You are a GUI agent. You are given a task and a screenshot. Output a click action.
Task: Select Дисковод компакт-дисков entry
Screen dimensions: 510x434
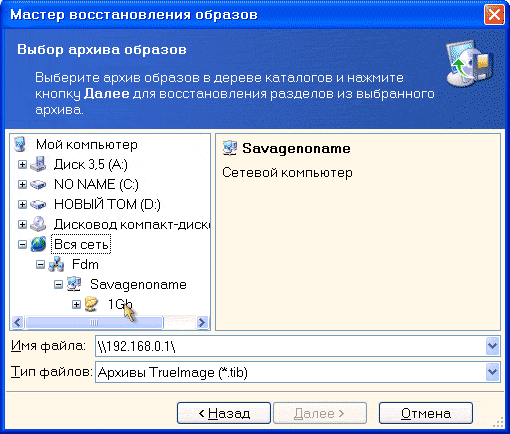(x=132, y=224)
